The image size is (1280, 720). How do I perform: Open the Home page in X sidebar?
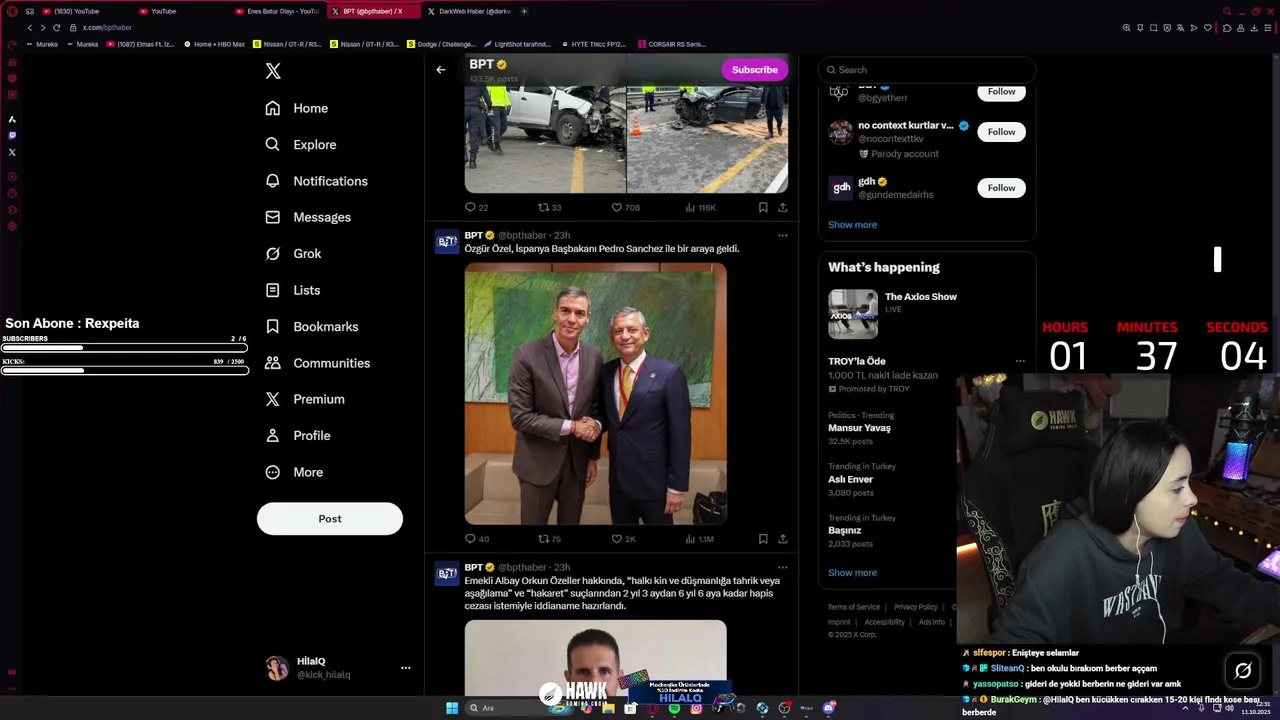pyautogui.click(x=297, y=108)
